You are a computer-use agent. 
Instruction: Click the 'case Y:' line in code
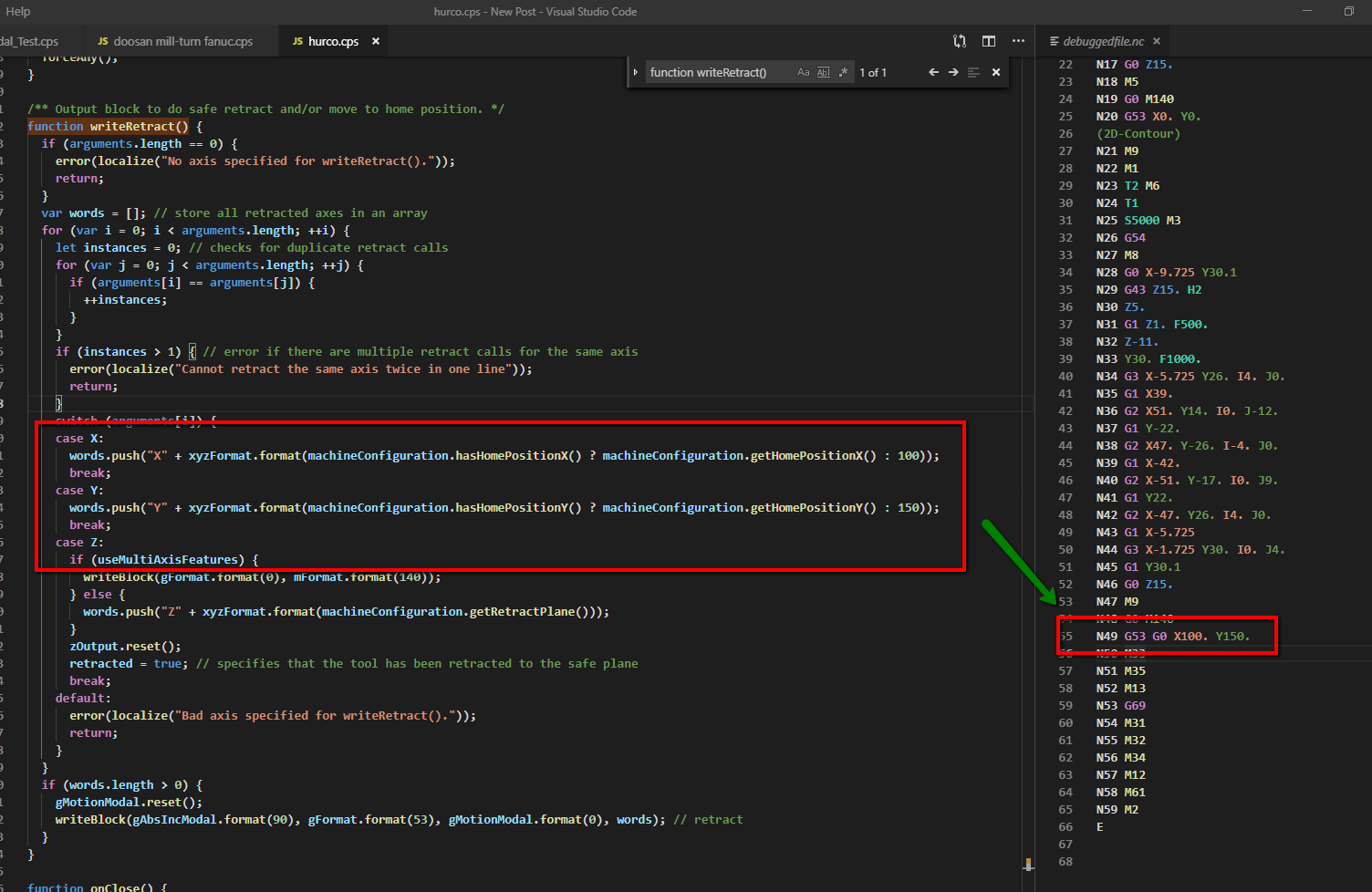pos(79,491)
